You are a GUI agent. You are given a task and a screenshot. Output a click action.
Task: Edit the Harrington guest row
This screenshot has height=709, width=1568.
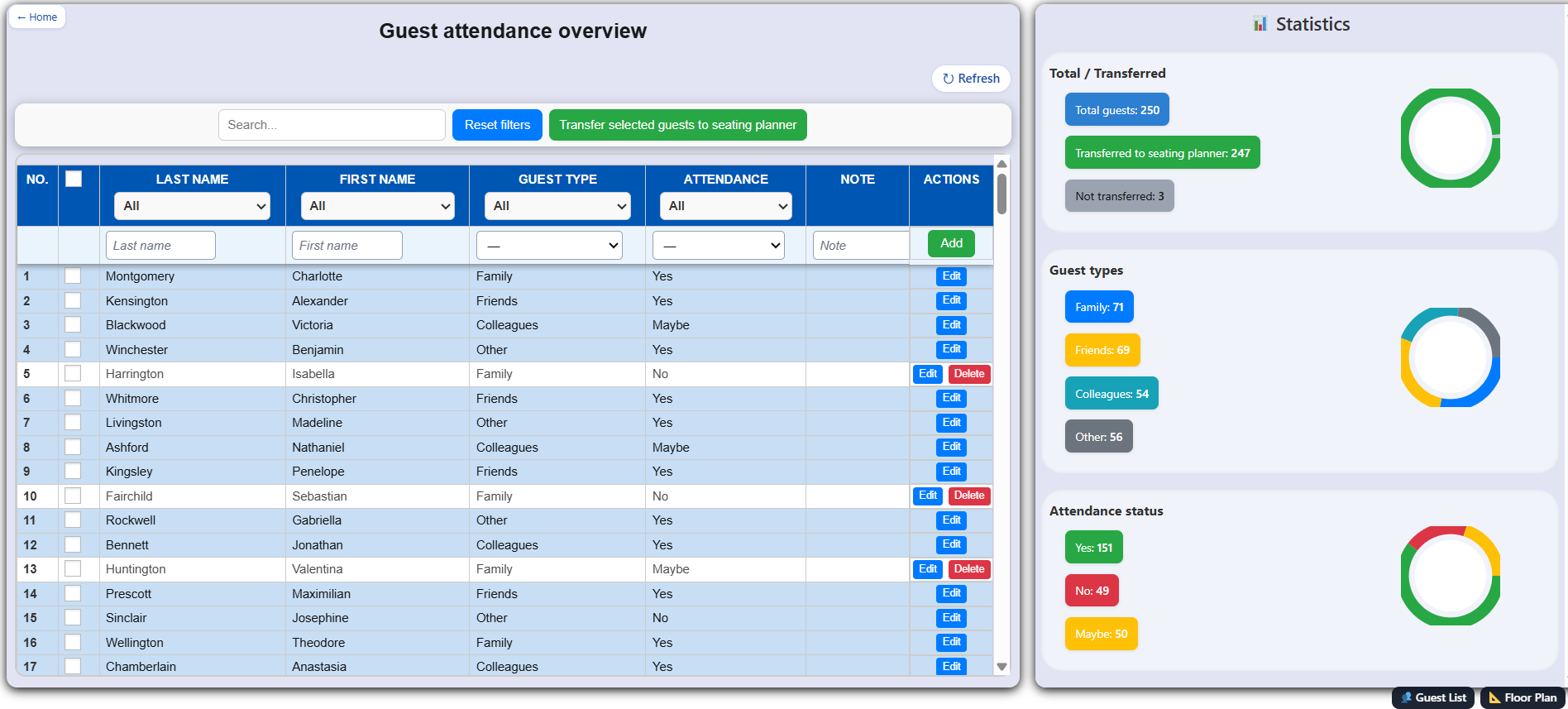(x=928, y=374)
